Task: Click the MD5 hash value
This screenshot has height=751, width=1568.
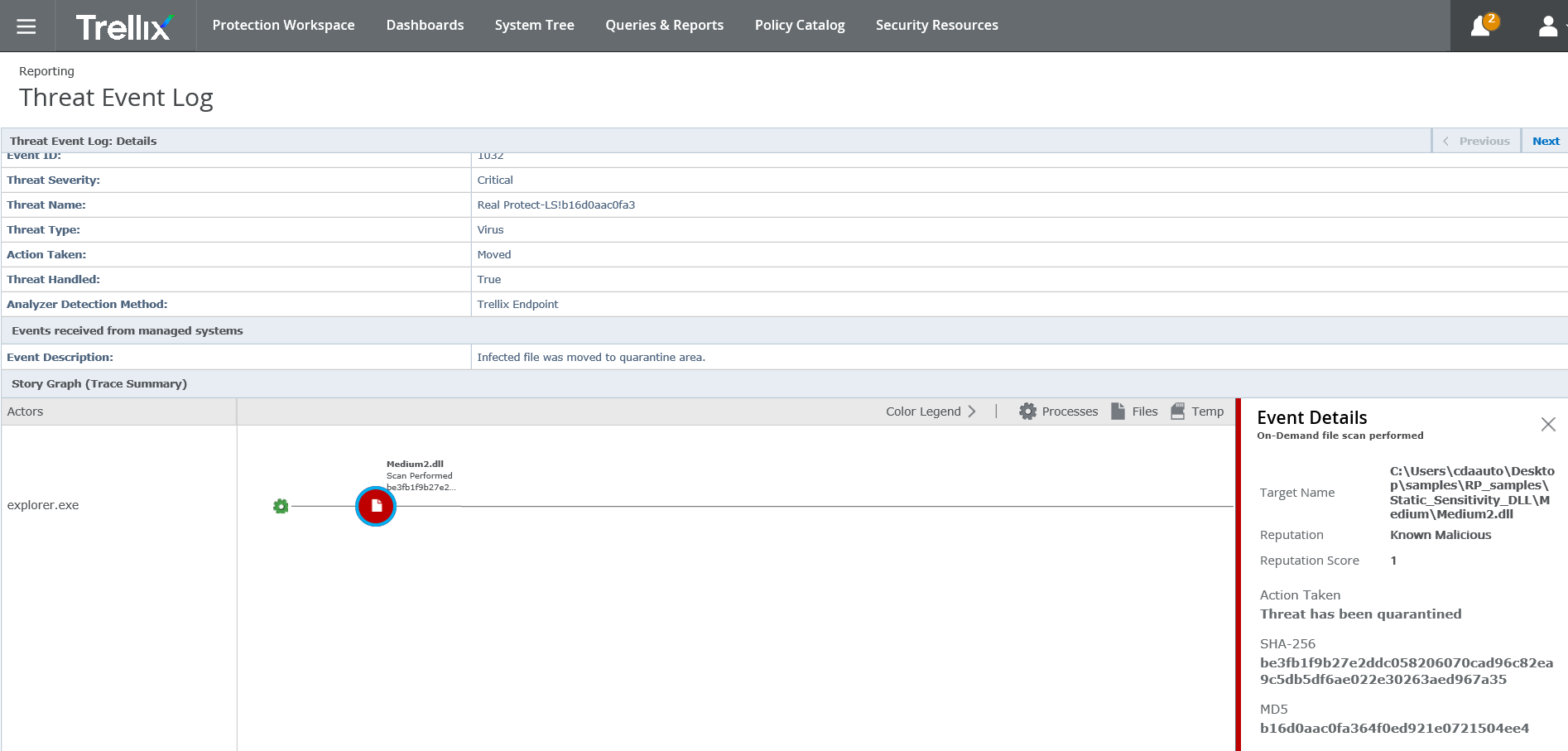Action: tap(1394, 728)
